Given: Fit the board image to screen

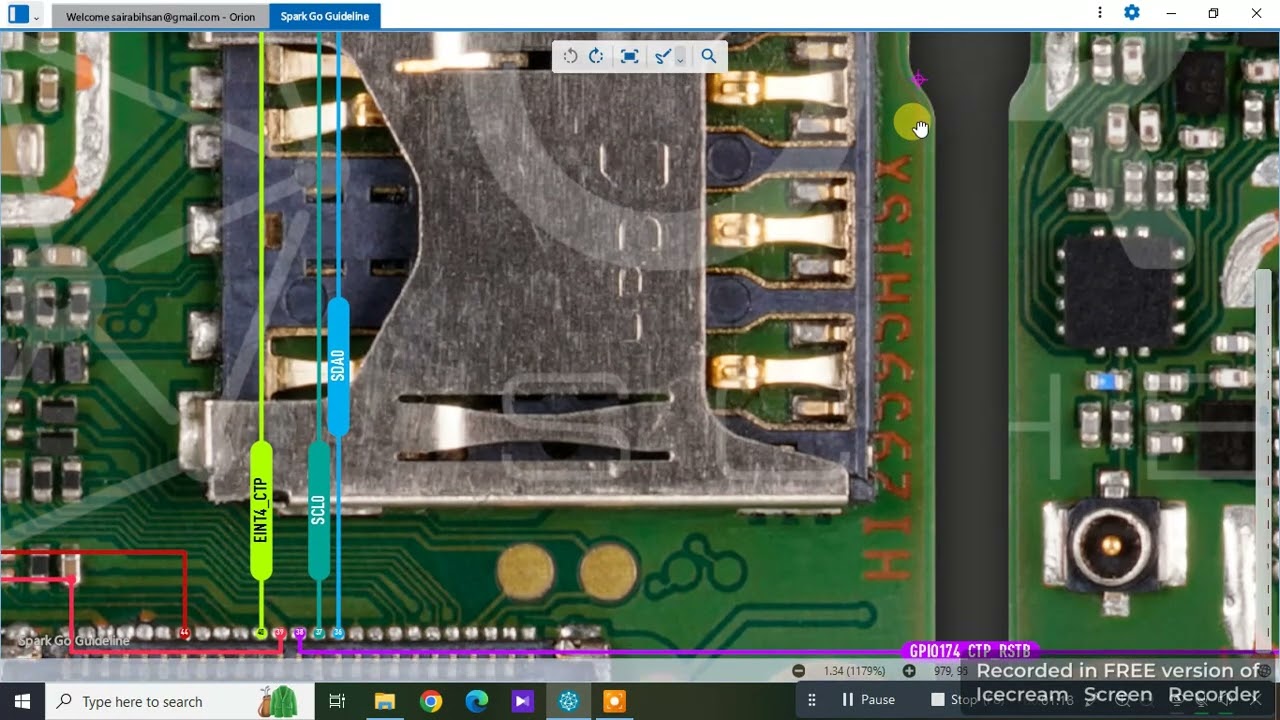Looking at the screenshot, I should pyautogui.click(x=629, y=56).
